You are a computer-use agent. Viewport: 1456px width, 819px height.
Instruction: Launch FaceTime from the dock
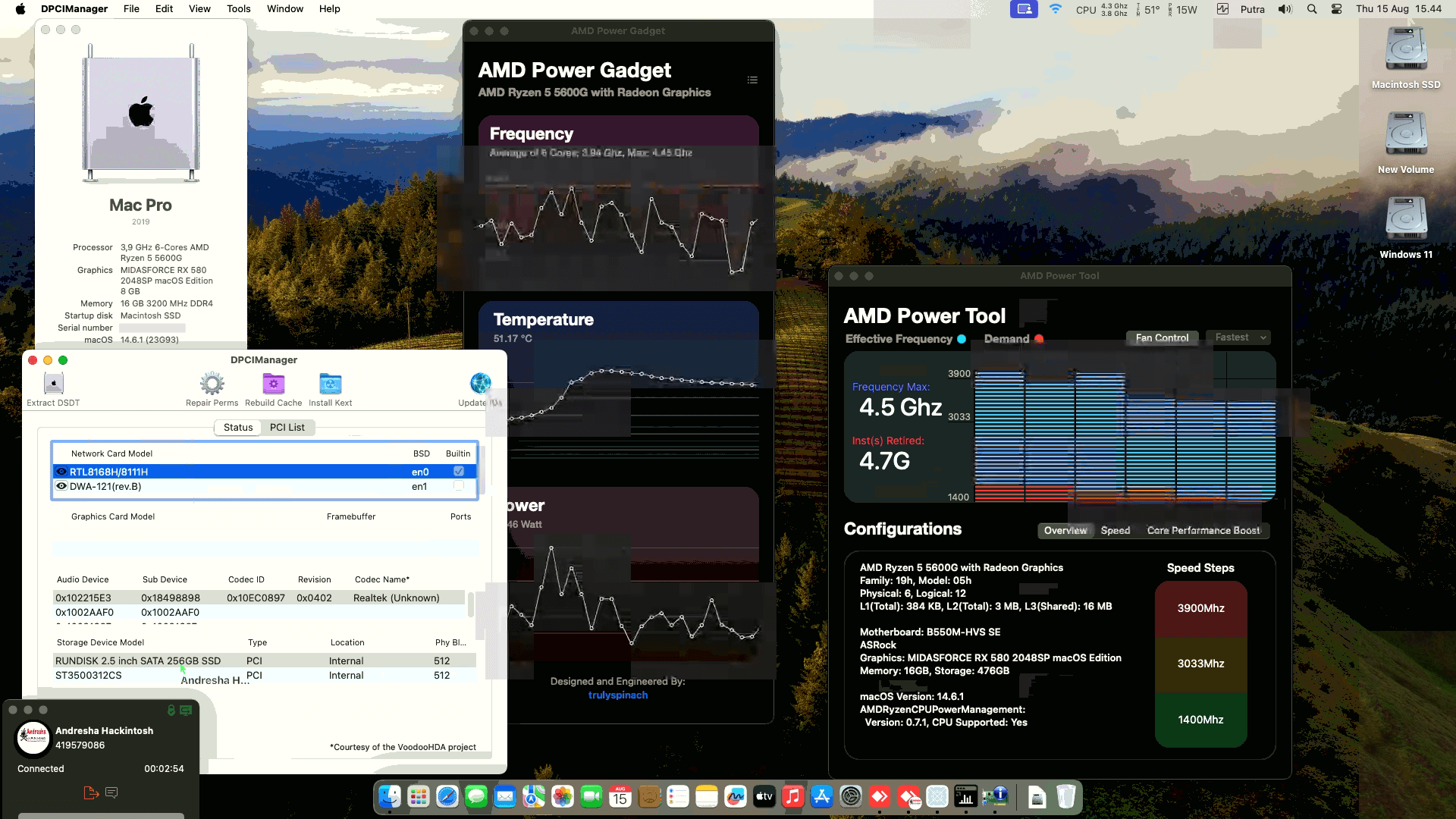click(591, 796)
